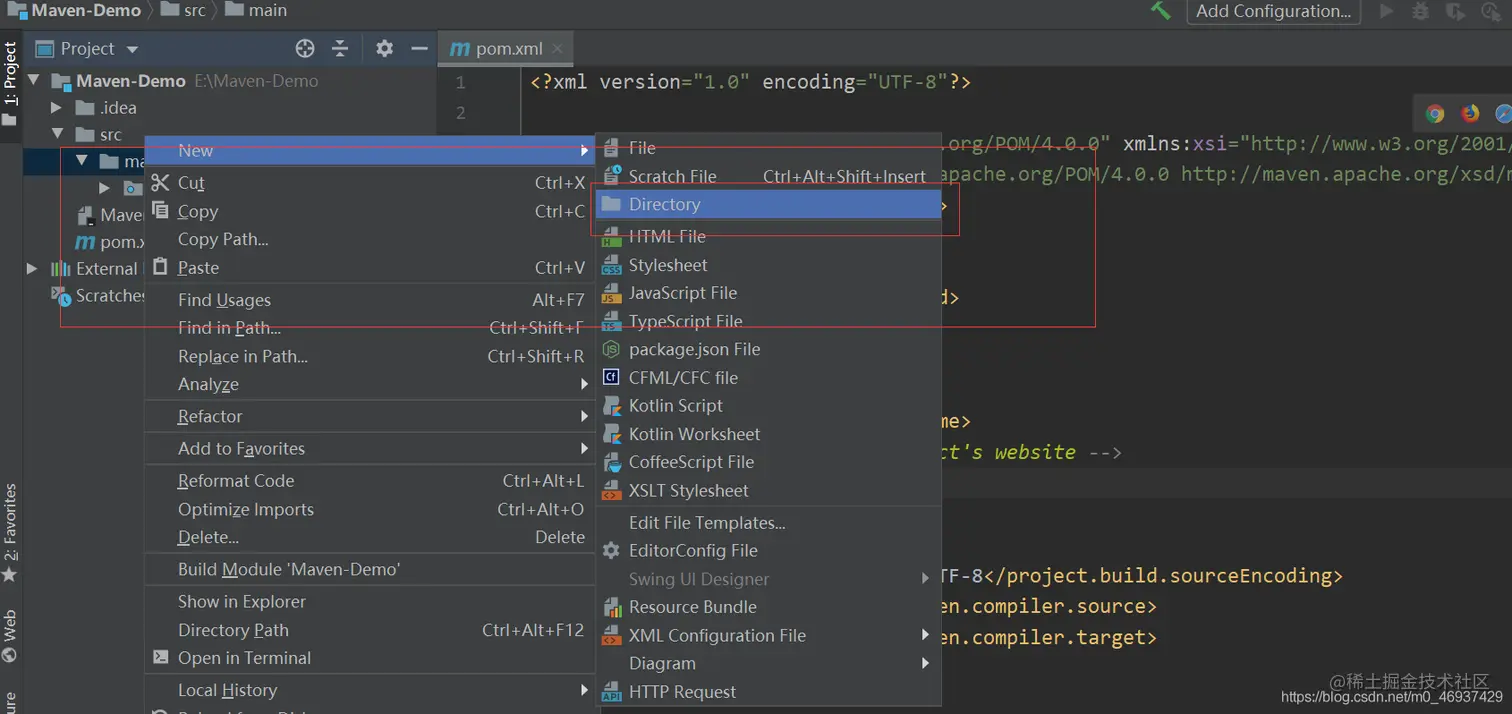This screenshot has height=714, width=1512.
Task: Create a new Scratch File
Action: (x=768, y=176)
